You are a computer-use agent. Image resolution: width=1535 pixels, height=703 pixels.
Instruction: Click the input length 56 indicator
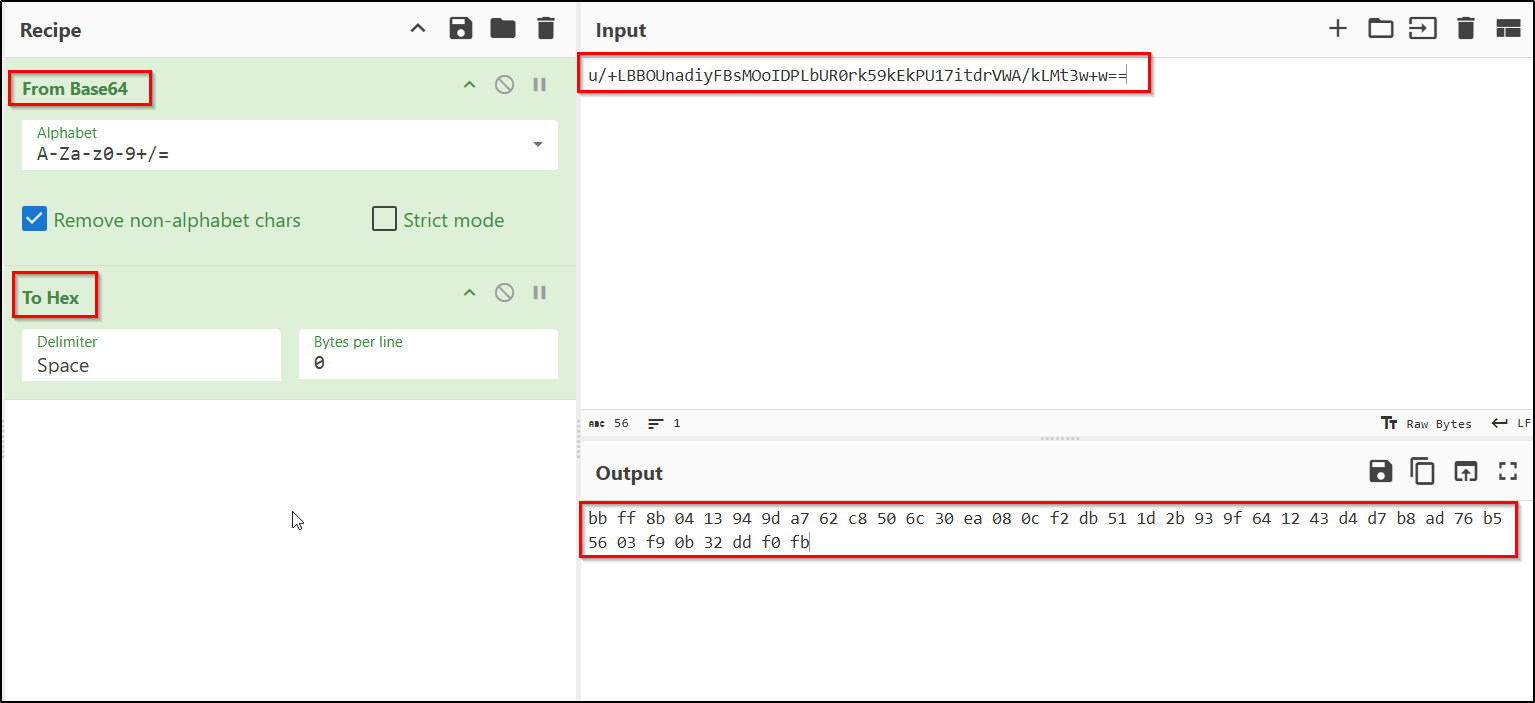click(x=609, y=423)
